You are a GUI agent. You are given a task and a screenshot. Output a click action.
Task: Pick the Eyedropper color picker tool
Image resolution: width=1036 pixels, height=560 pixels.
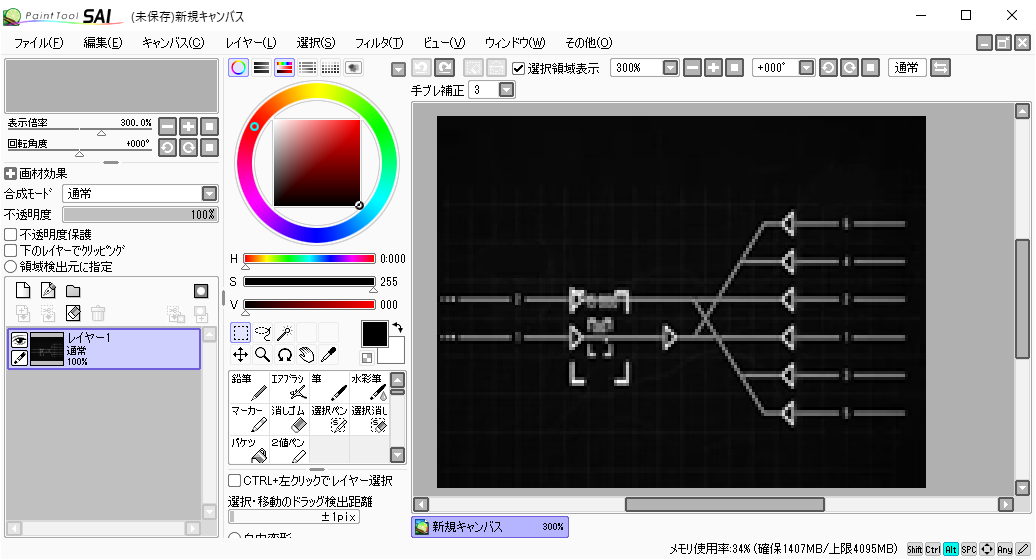pyautogui.click(x=328, y=354)
